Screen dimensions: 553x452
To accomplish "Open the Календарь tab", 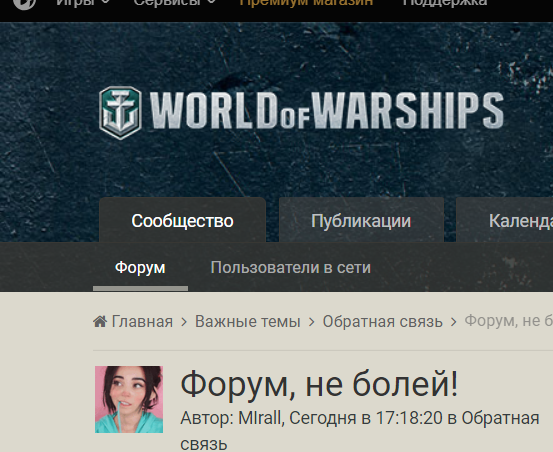I will coord(505,220).
